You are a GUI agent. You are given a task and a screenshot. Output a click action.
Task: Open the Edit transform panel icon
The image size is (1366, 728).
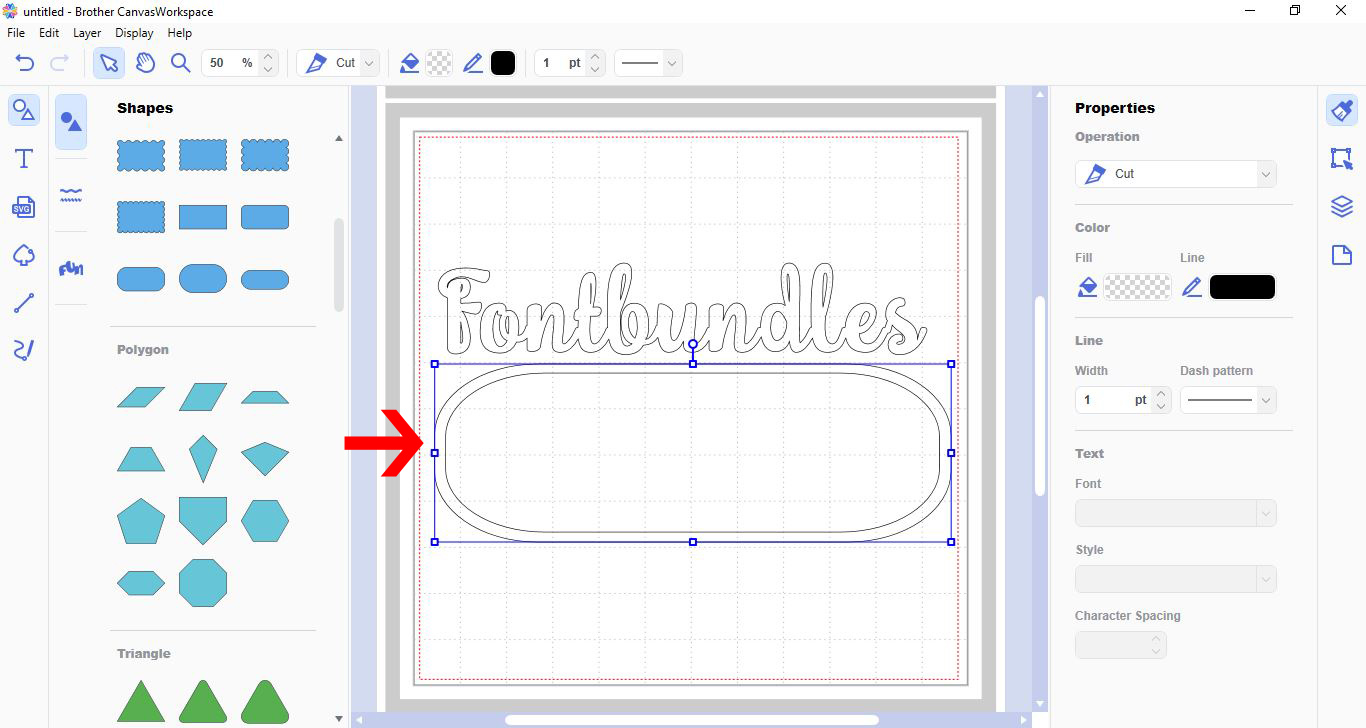point(1342,158)
